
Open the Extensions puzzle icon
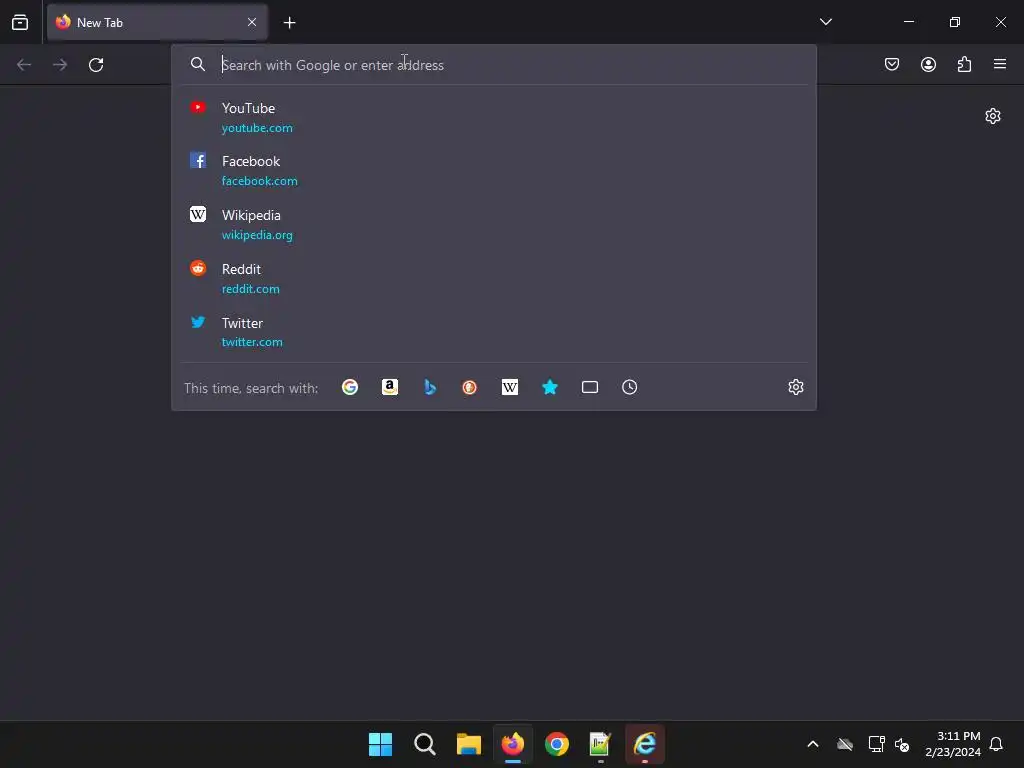click(x=964, y=64)
